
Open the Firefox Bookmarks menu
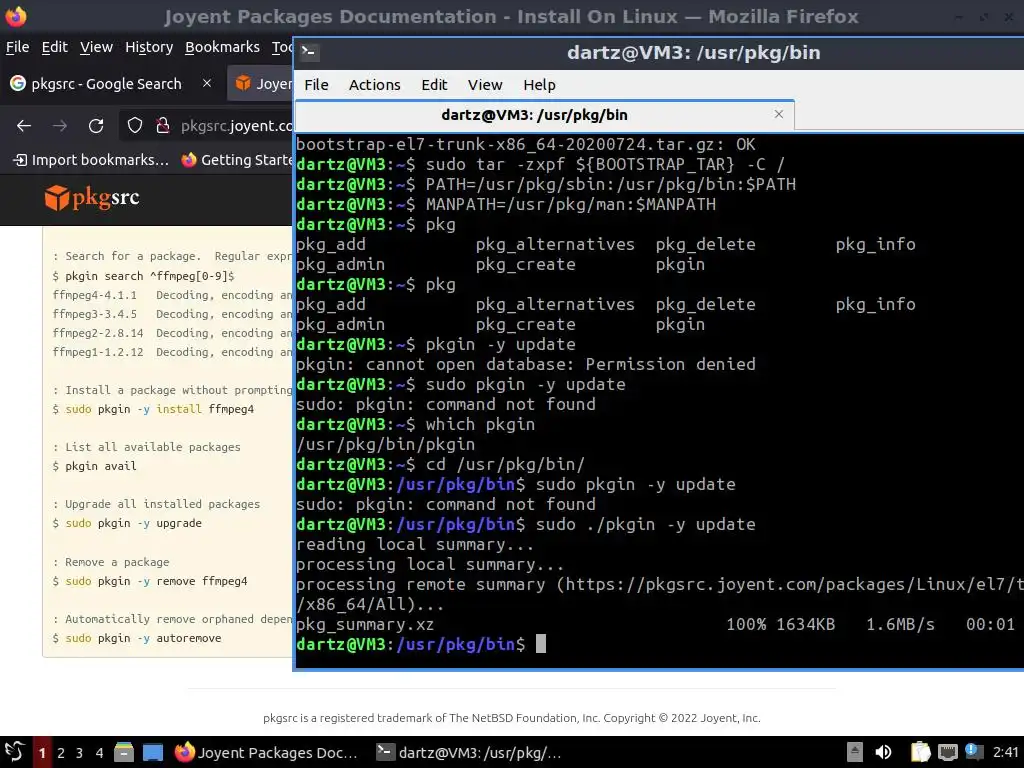[222, 47]
